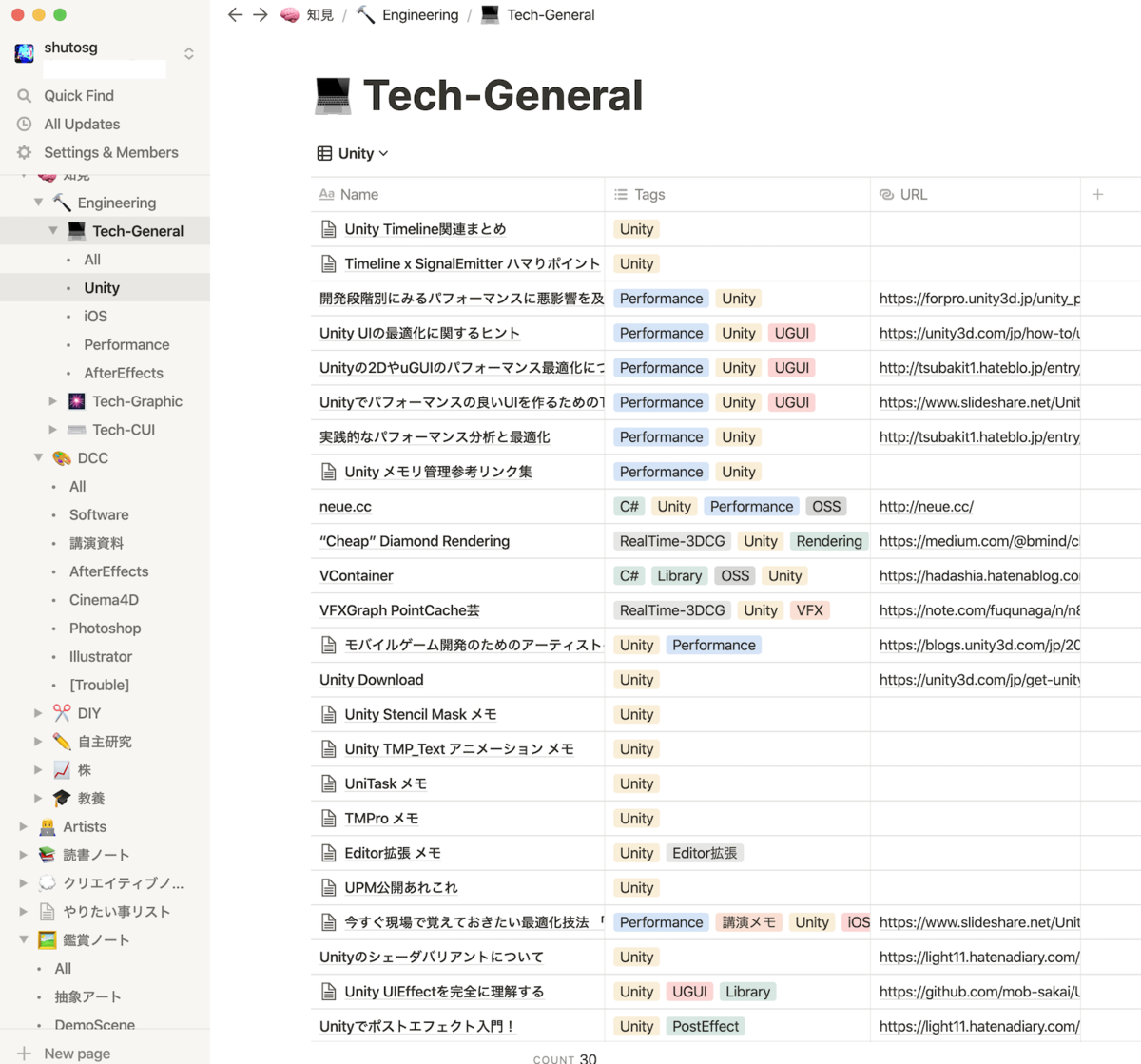Click the Tech-General page title
Image resolution: width=1141 pixels, height=1064 pixels.
(503, 96)
